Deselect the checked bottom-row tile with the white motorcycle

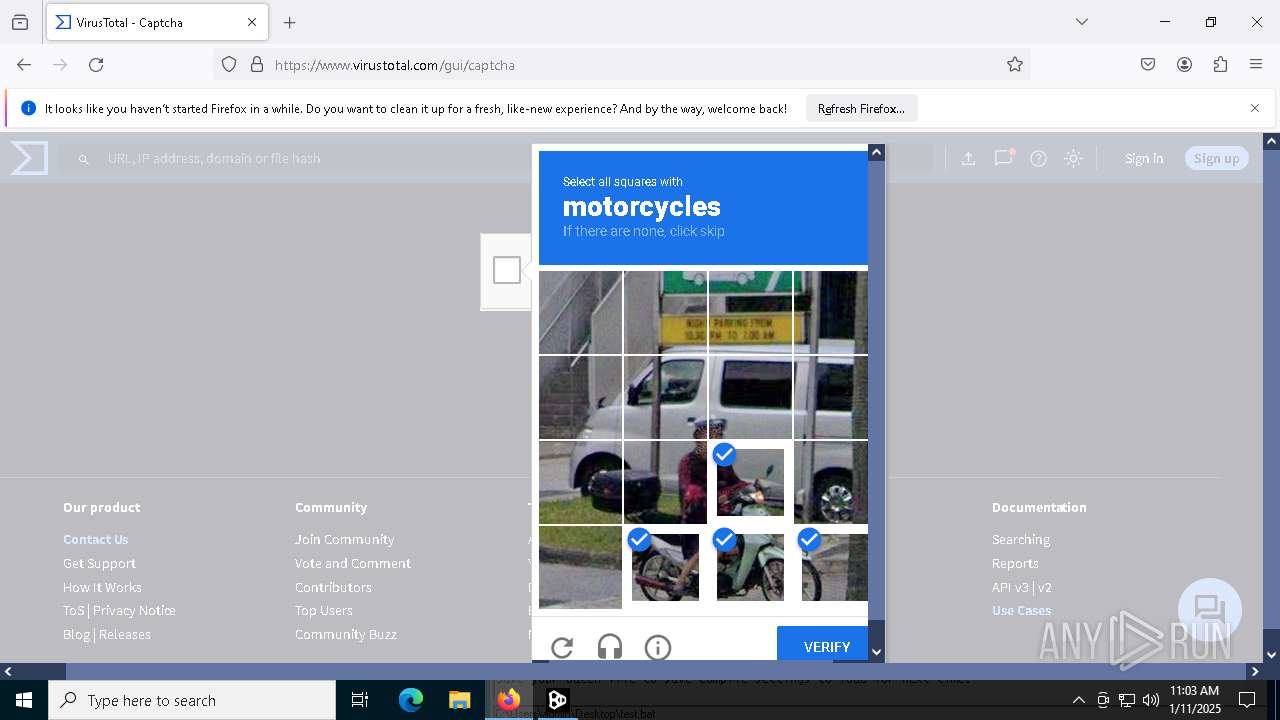pyautogui.click(x=750, y=567)
